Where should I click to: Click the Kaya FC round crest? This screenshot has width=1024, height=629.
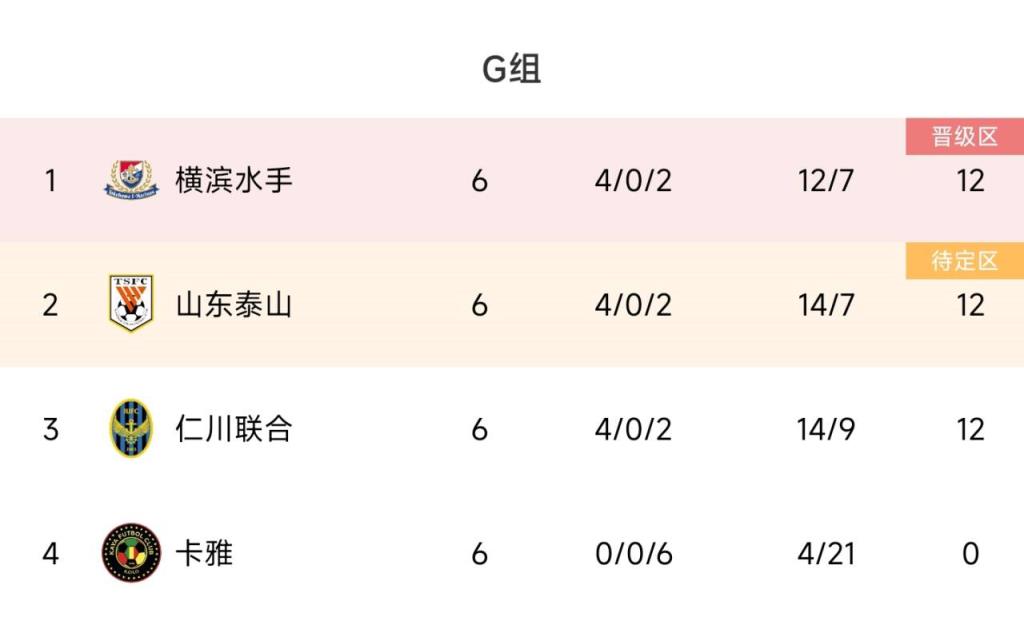click(131, 553)
